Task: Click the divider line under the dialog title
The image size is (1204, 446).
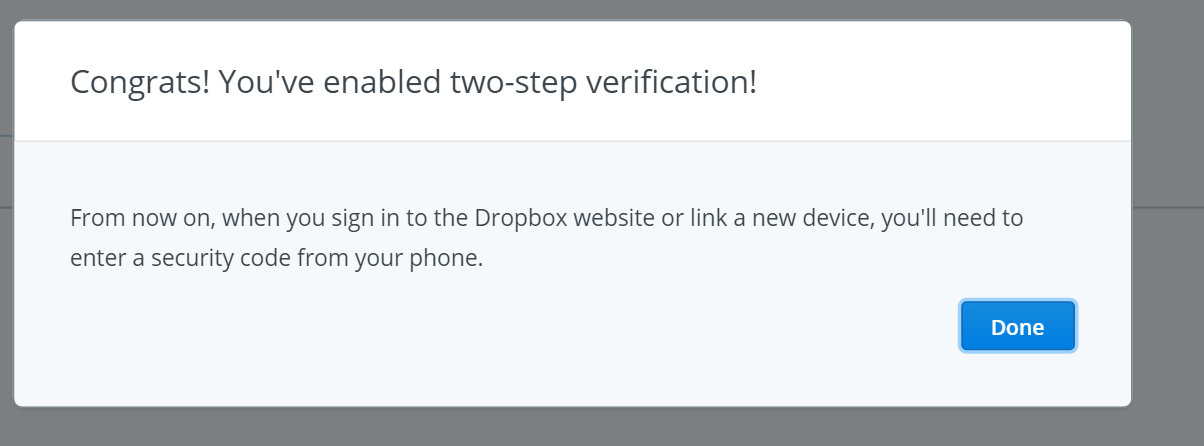Action: (x=573, y=141)
